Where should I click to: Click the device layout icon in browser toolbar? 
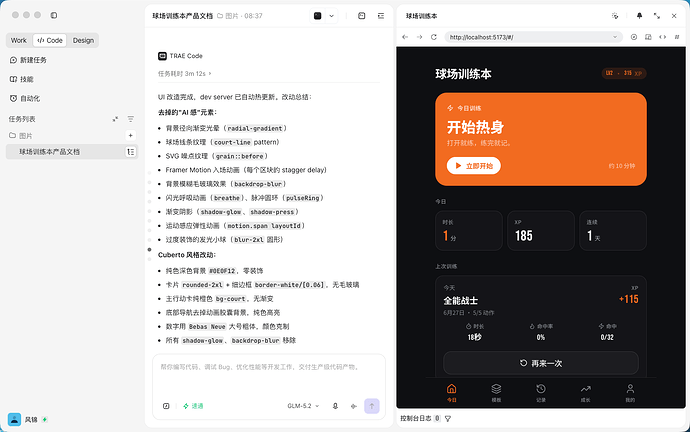(648, 37)
